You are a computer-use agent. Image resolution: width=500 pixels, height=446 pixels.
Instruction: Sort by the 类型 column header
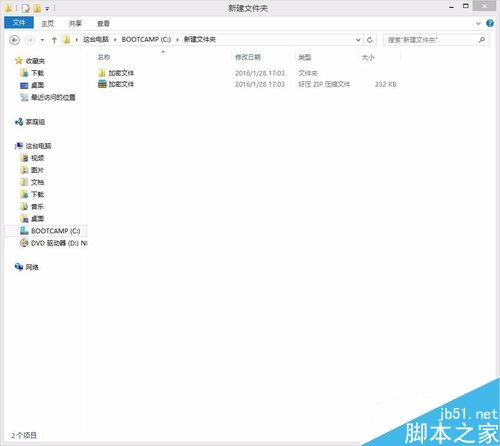(305, 57)
